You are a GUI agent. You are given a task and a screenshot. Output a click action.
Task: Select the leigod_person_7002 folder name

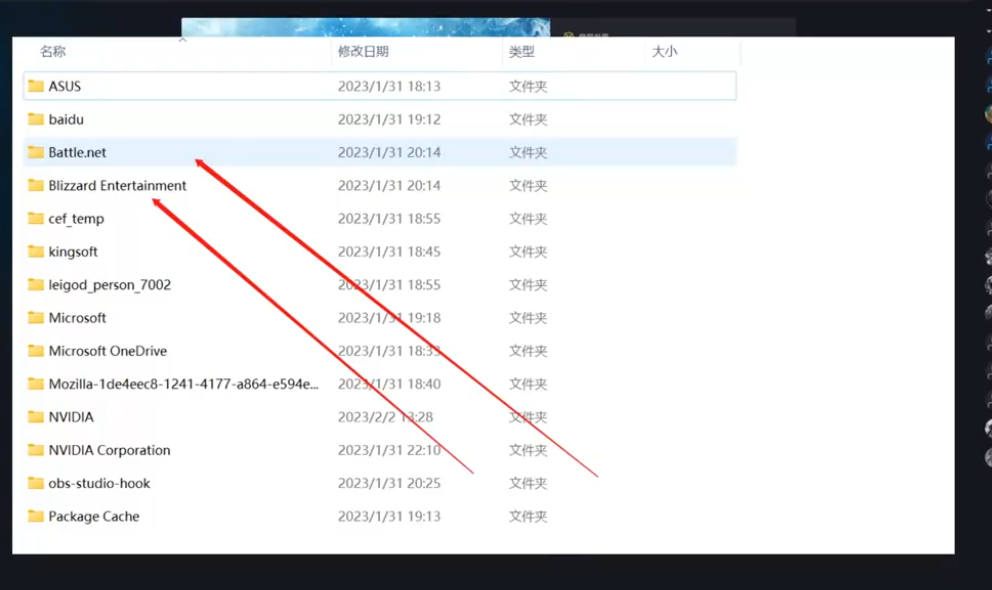click(110, 285)
